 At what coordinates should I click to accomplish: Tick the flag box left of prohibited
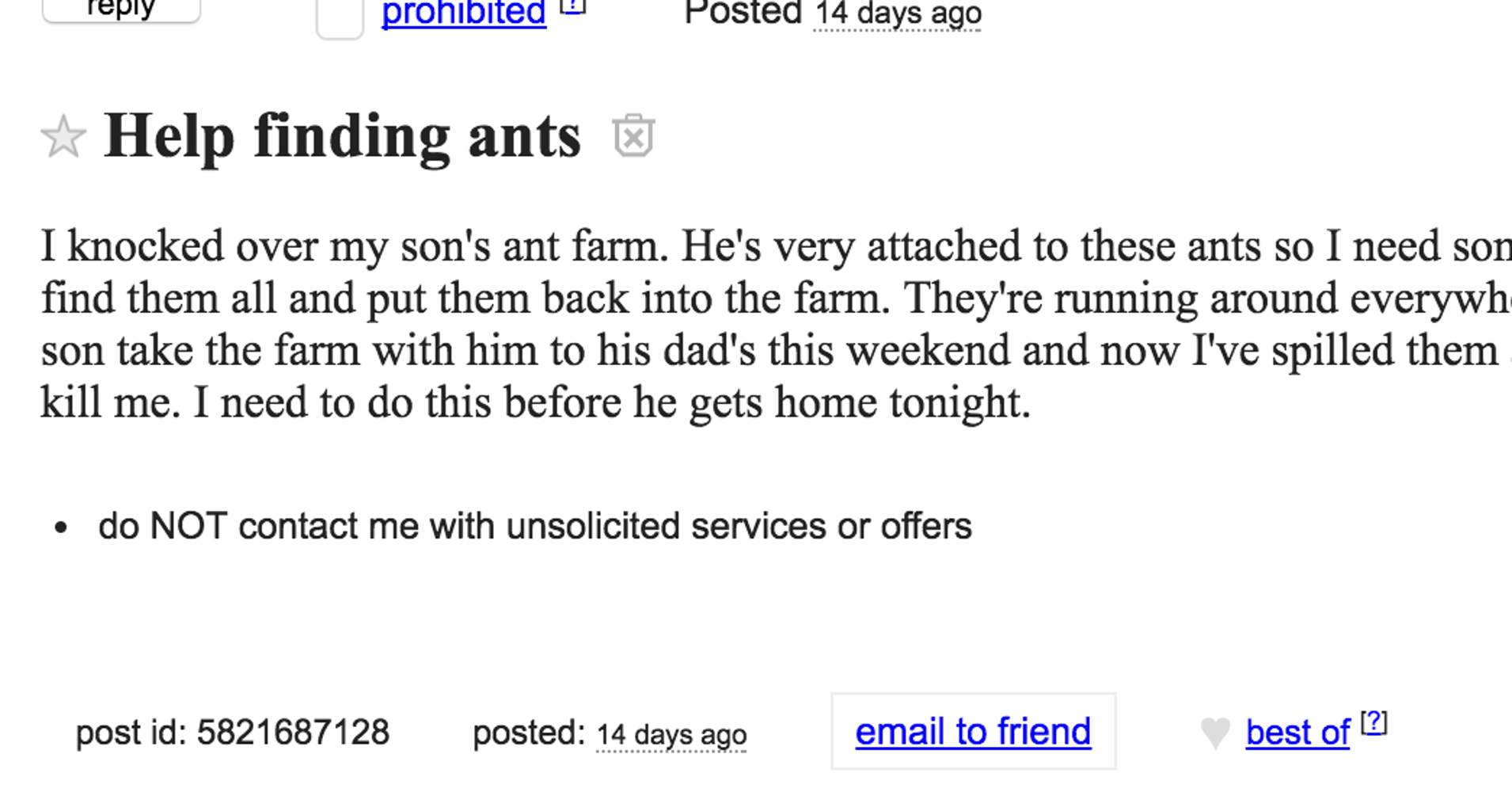point(340,17)
